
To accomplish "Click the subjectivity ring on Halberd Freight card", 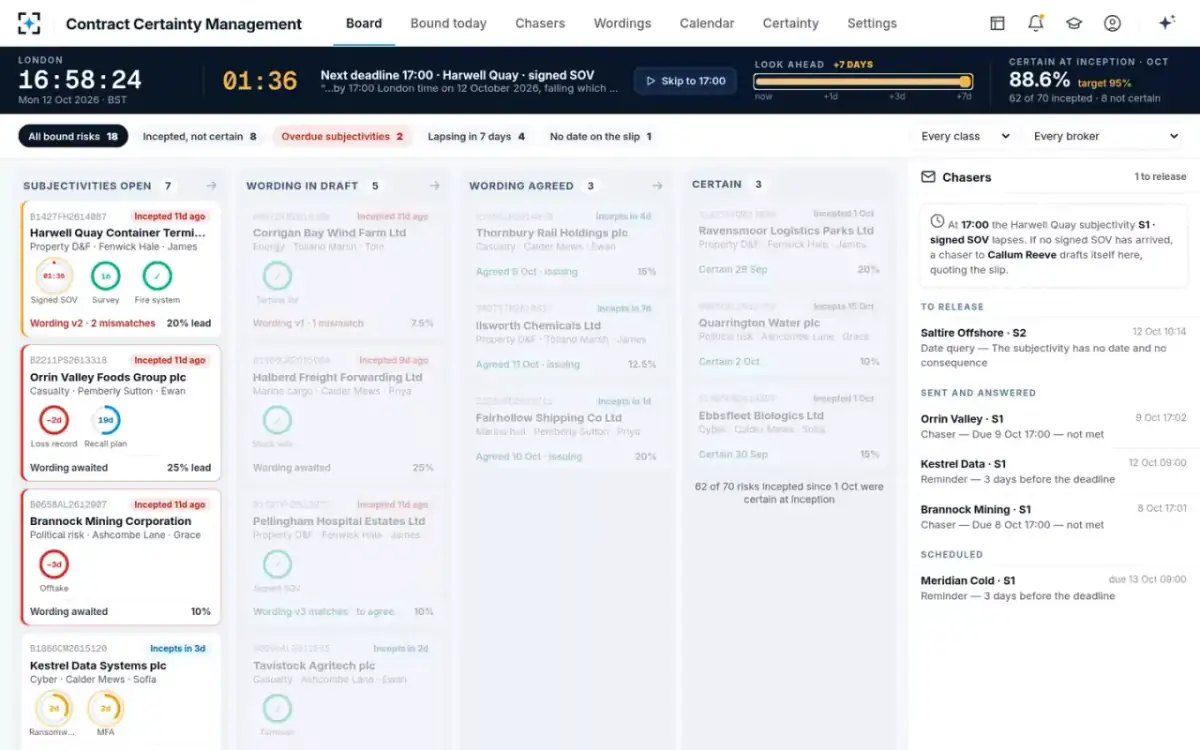I will tap(277, 420).
